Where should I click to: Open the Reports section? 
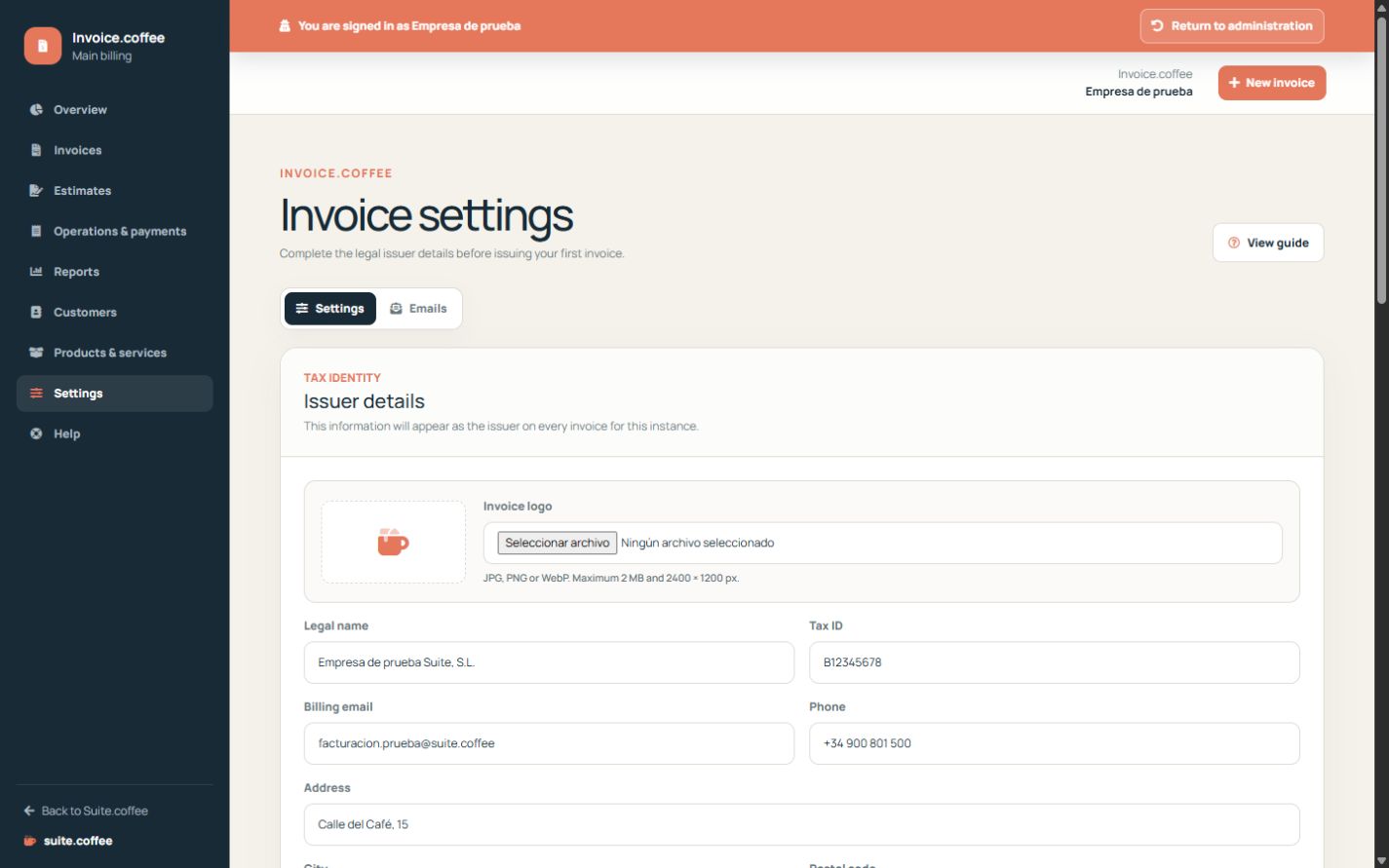tap(115, 272)
